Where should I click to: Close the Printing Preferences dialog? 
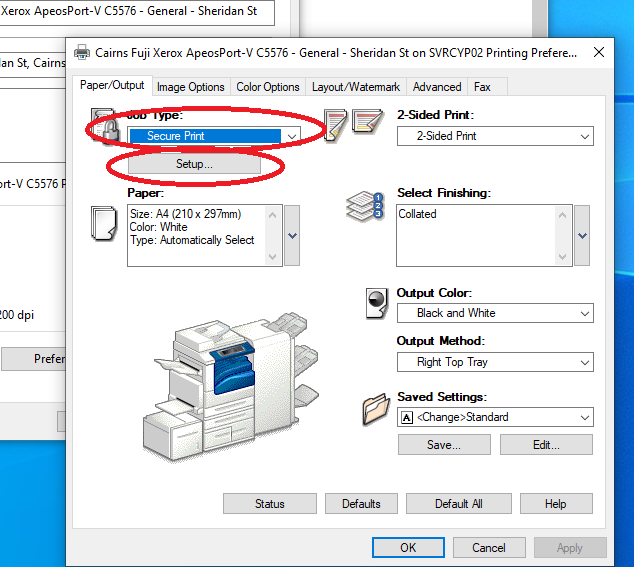(599, 52)
